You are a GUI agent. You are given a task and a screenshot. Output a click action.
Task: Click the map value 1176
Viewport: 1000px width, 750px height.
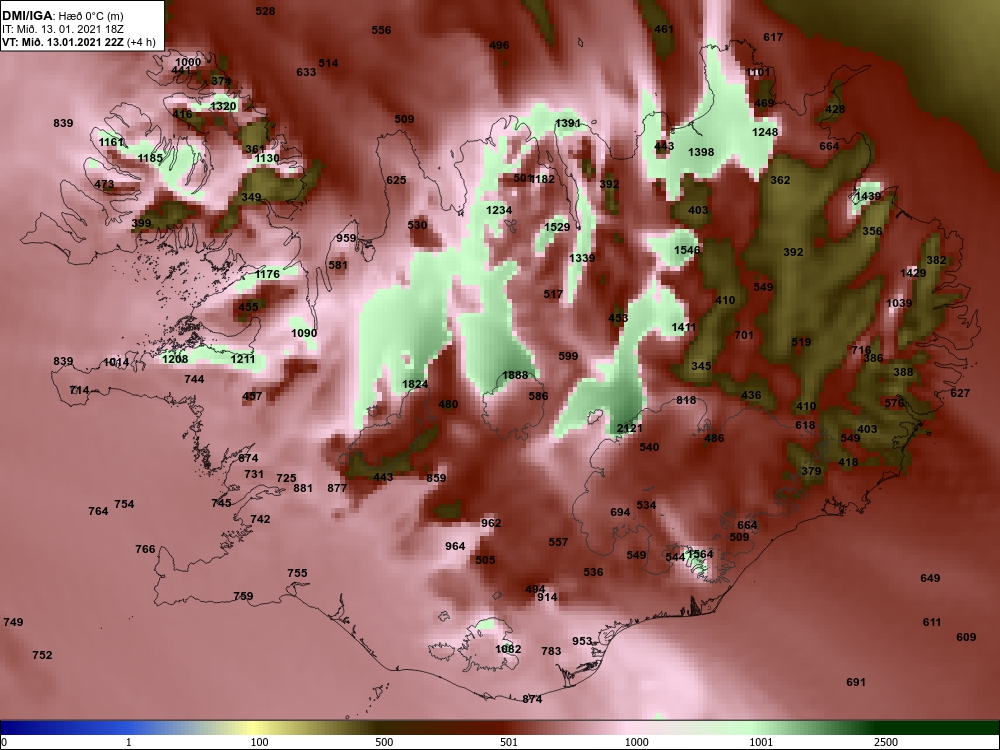point(267,274)
